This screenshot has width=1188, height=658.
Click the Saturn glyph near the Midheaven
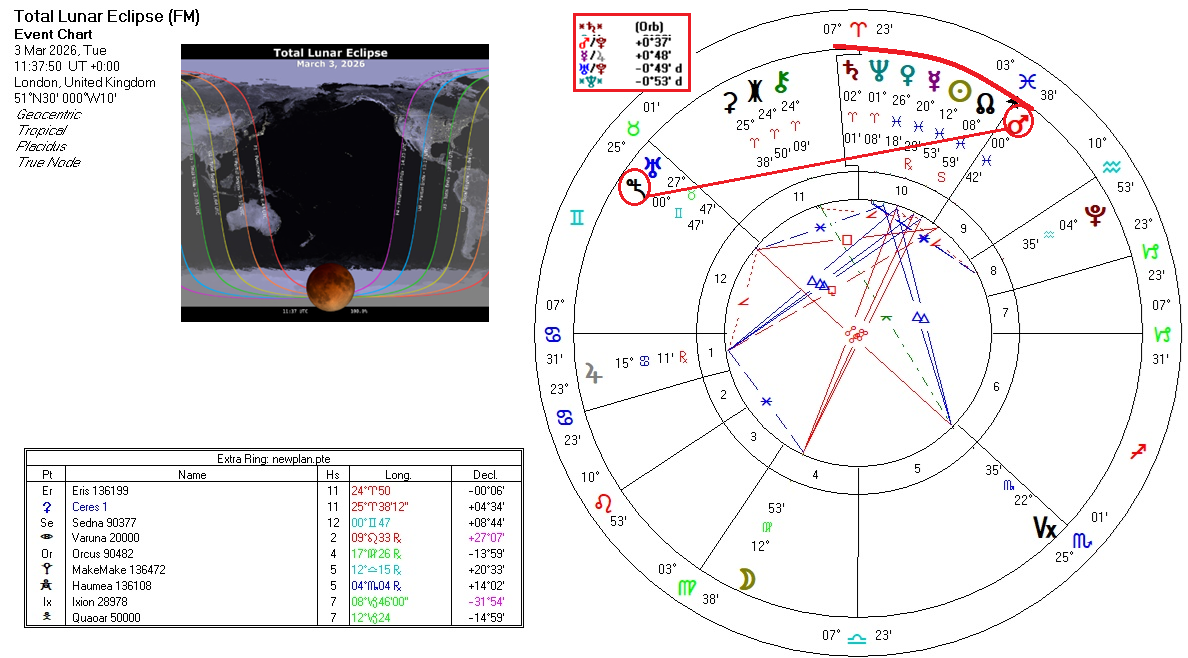(852, 70)
